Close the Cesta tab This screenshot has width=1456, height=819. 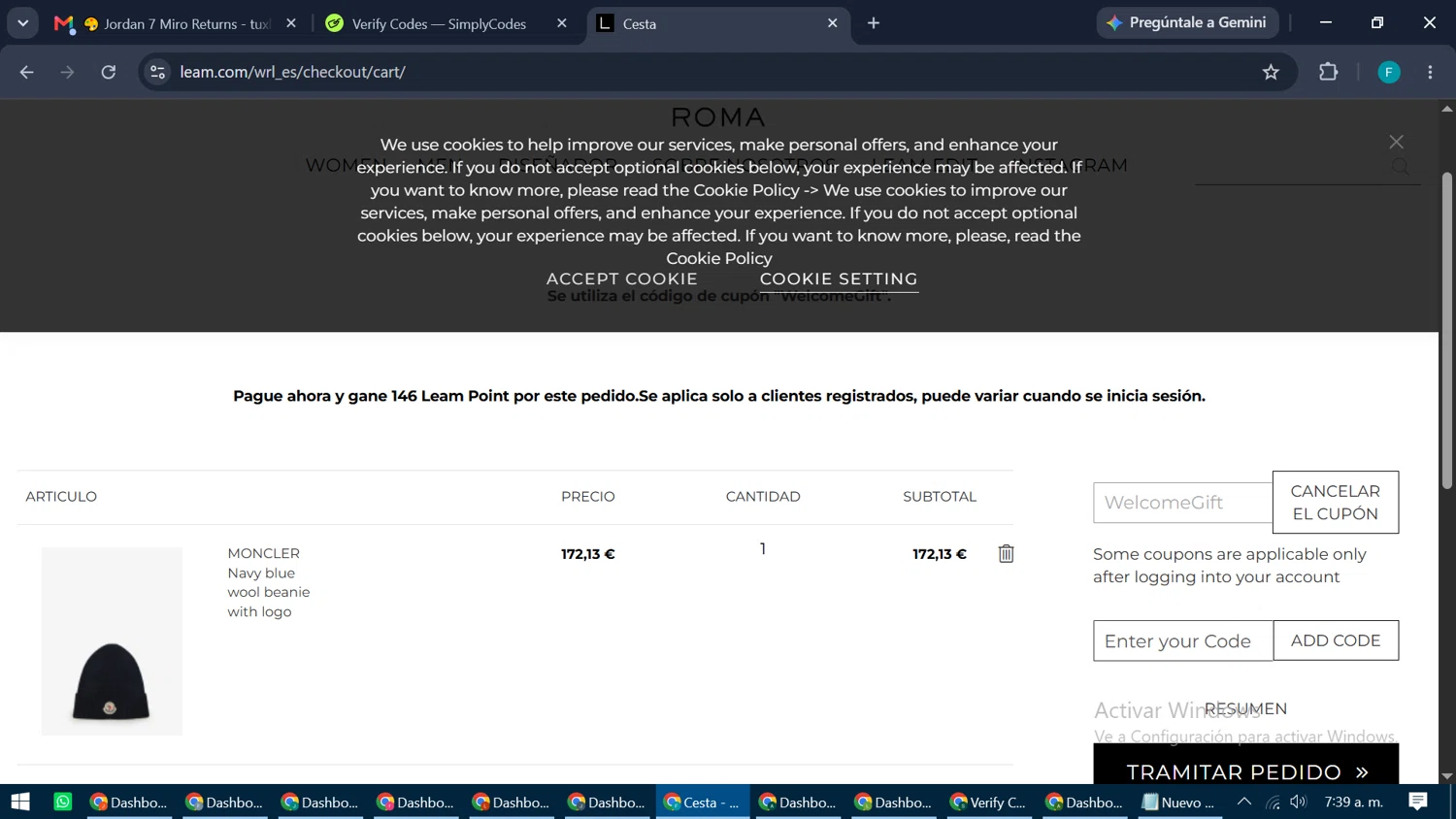832,23
